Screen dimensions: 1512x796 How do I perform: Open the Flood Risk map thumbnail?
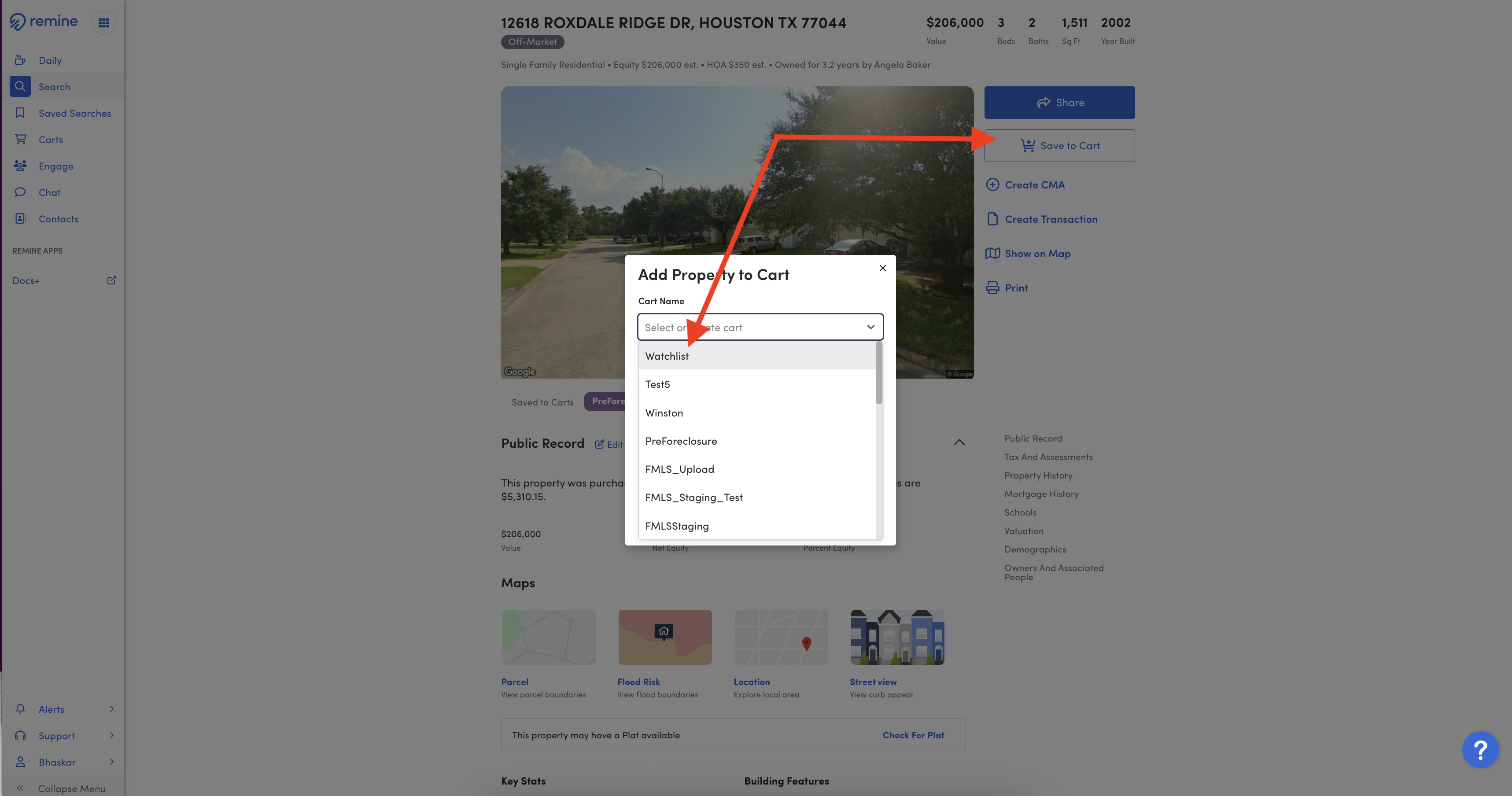(664, 637)
